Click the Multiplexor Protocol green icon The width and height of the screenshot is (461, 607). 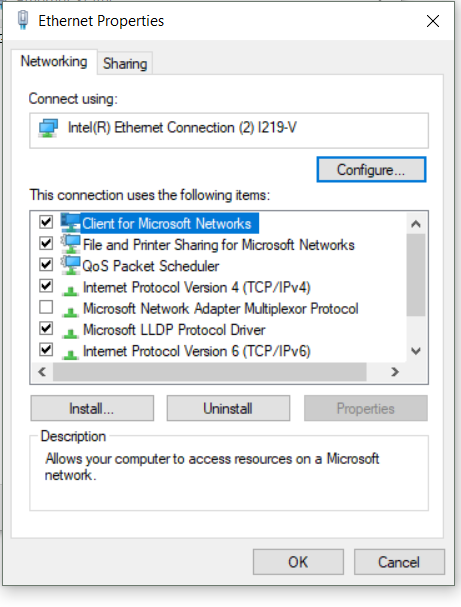point(70,311)
